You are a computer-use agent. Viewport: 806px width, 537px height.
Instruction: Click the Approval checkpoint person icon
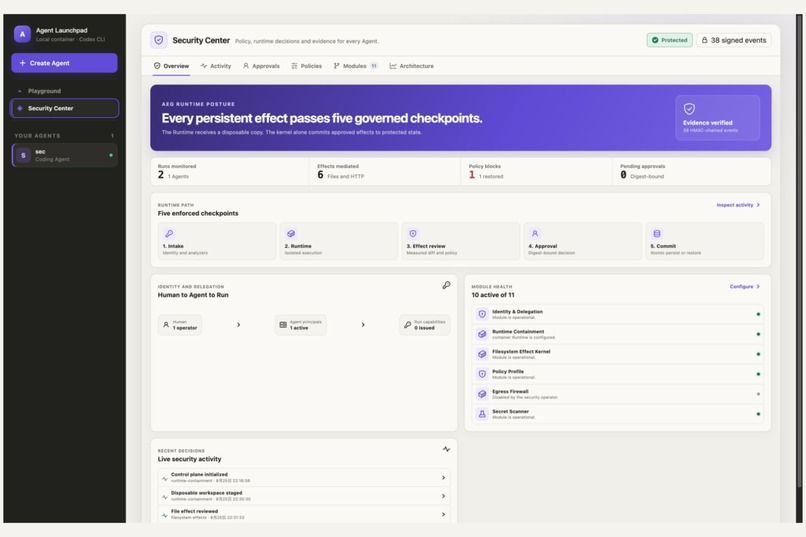pyautogui.click(x=535, y=233)
